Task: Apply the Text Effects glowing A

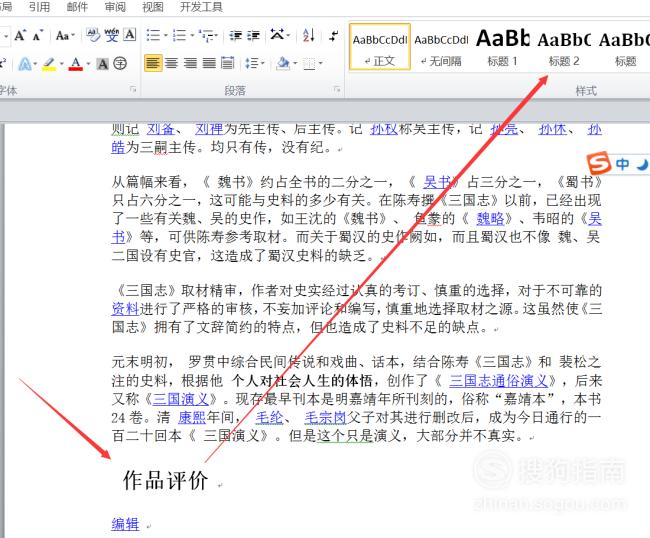Action: pos(25,64)
